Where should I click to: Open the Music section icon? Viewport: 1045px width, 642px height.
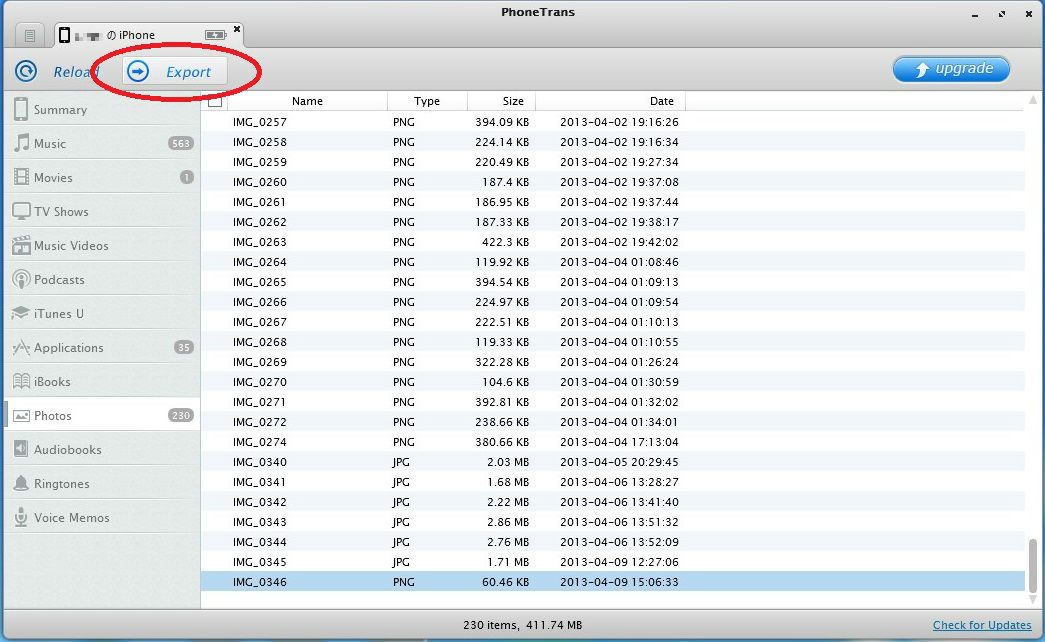click(x=21, y=143)
